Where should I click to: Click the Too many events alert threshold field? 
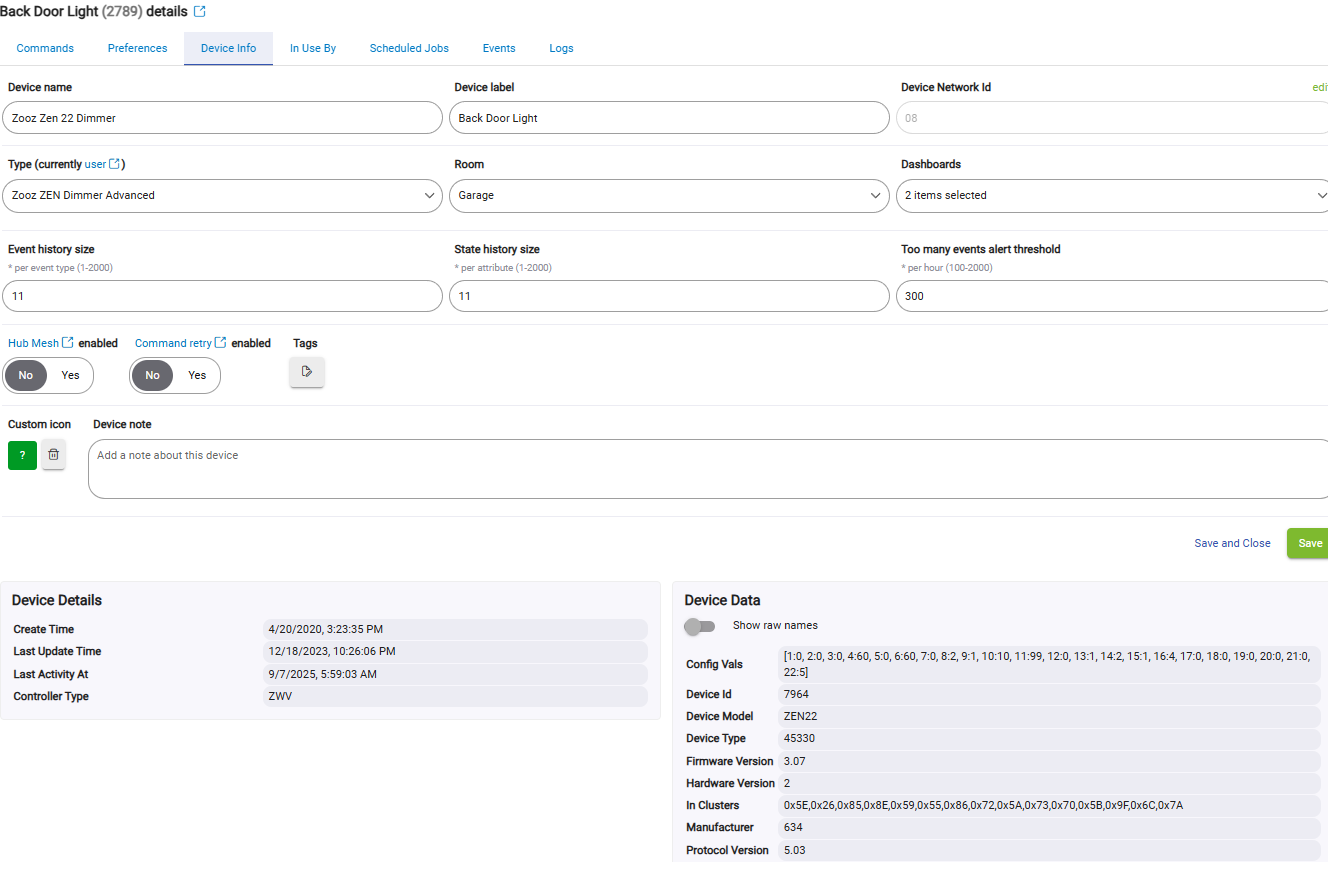pyautogui.click(x=1112, y=296)
